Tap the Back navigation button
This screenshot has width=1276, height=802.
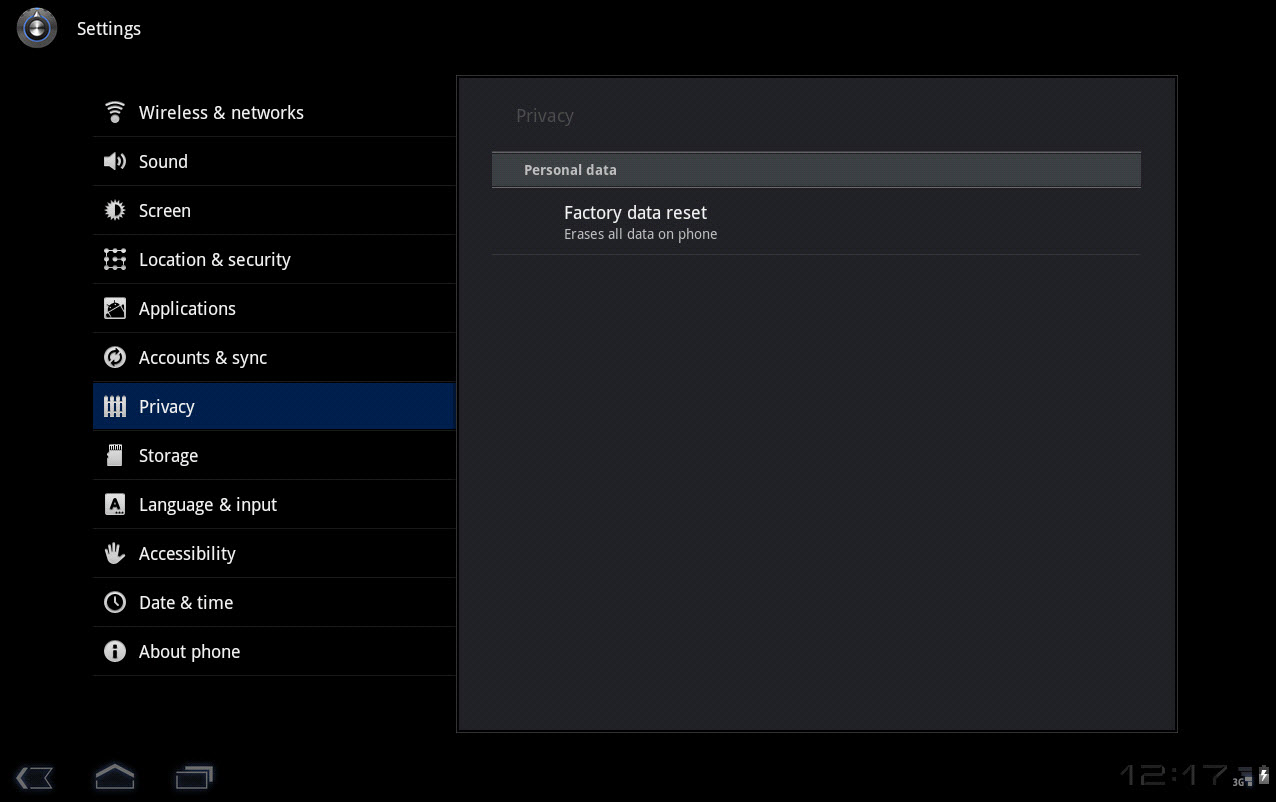point(35,777)
